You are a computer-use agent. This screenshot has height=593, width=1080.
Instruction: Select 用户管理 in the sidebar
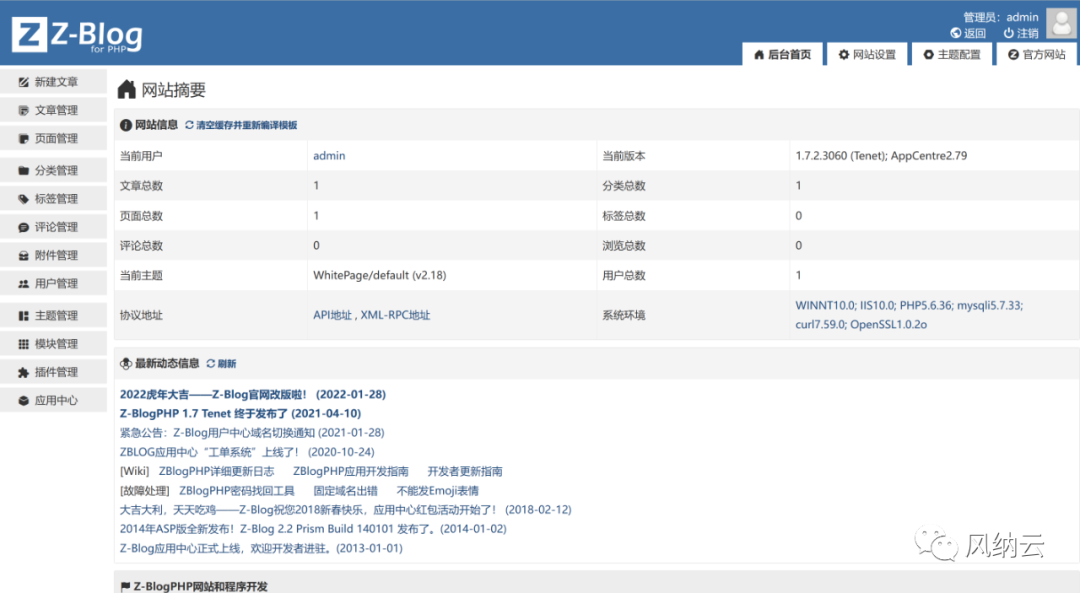pyautogui.click(x=53, y=283)
